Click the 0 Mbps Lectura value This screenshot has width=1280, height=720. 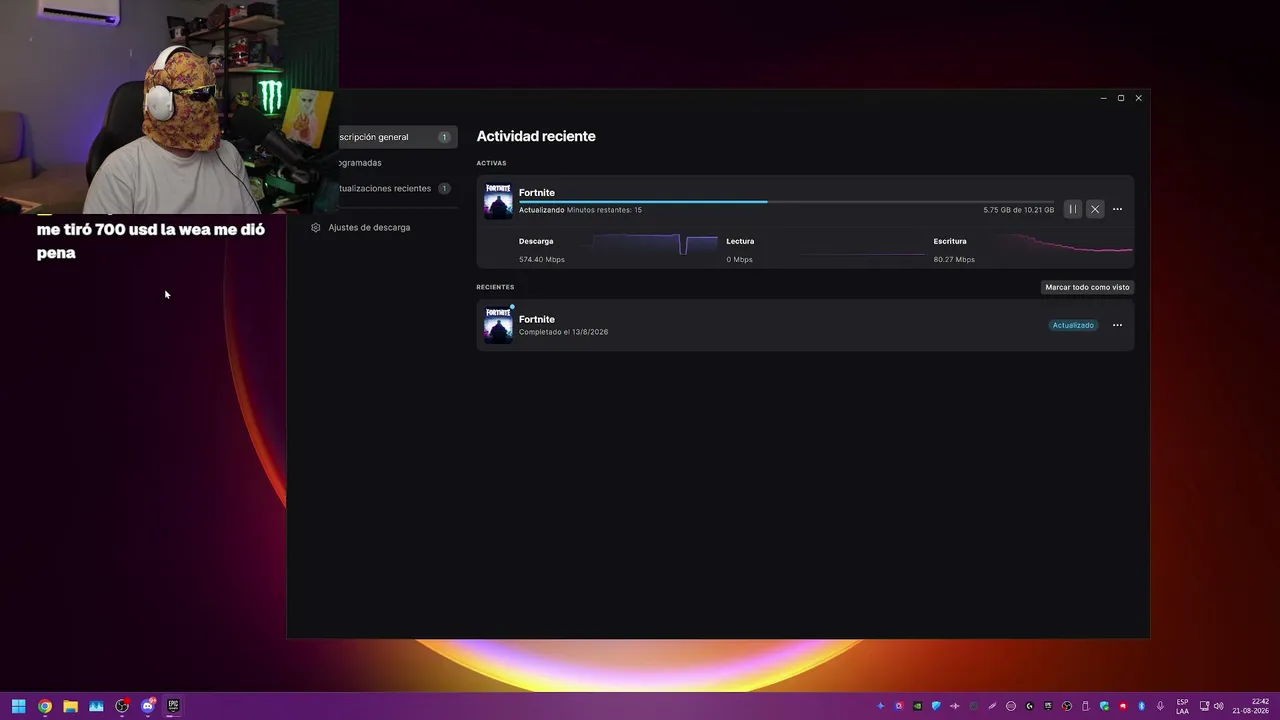pyautogui.click(x=739, y=259)
